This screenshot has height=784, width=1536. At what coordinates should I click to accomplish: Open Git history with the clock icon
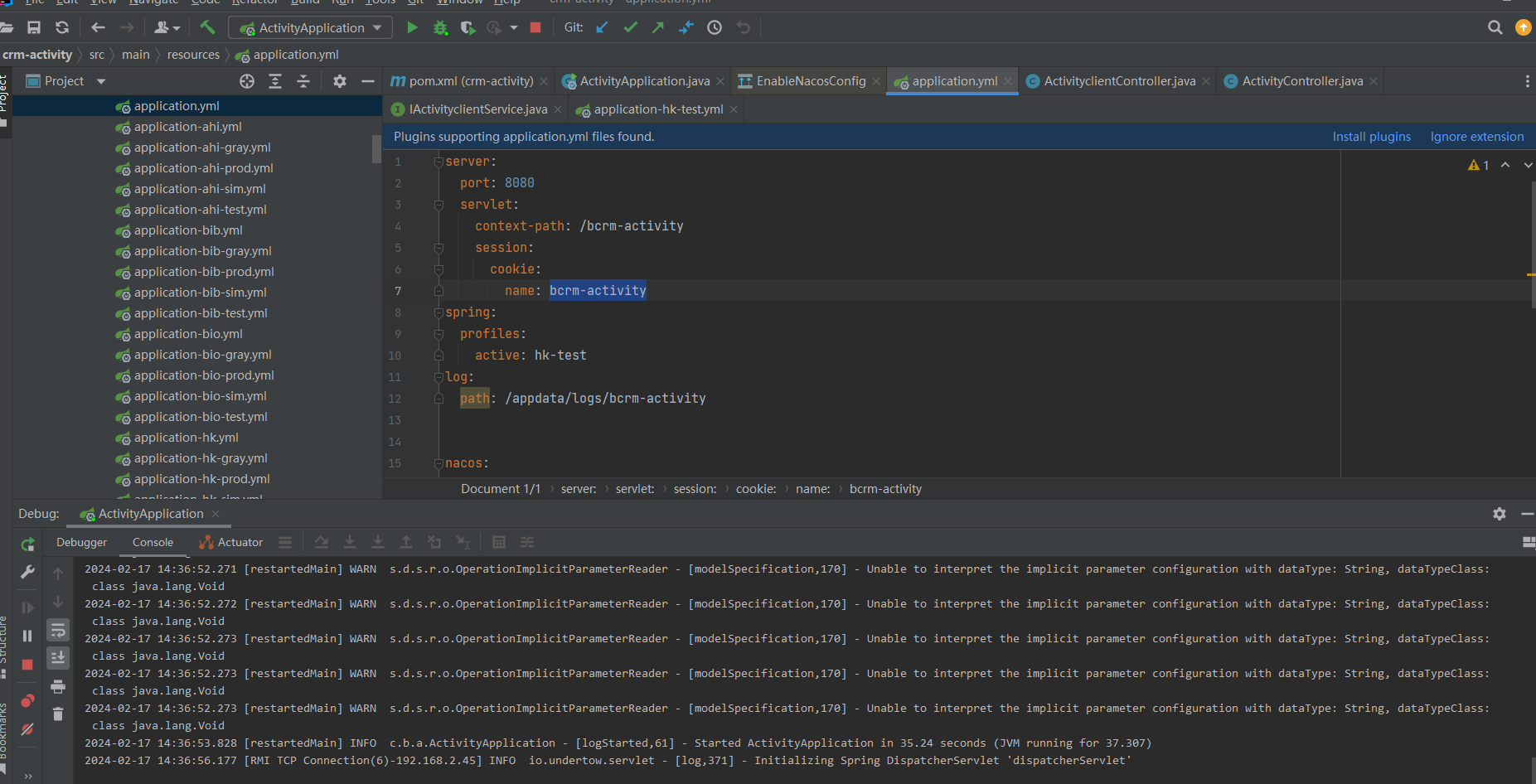point(715,27)
